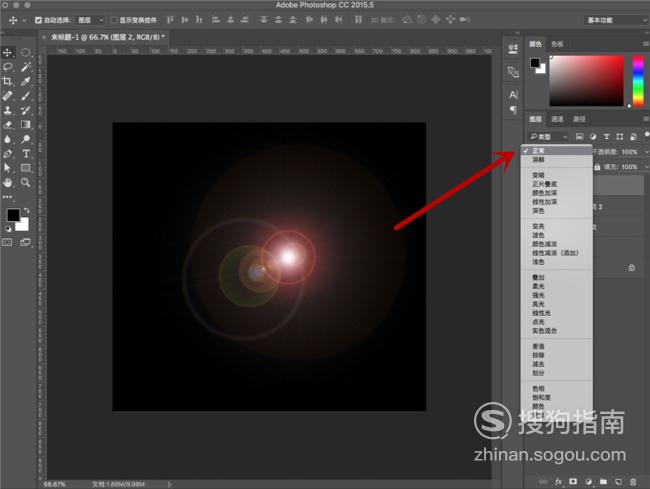Enable Show Transform Controls checkbox
The image size is (650, 489).
114,20
